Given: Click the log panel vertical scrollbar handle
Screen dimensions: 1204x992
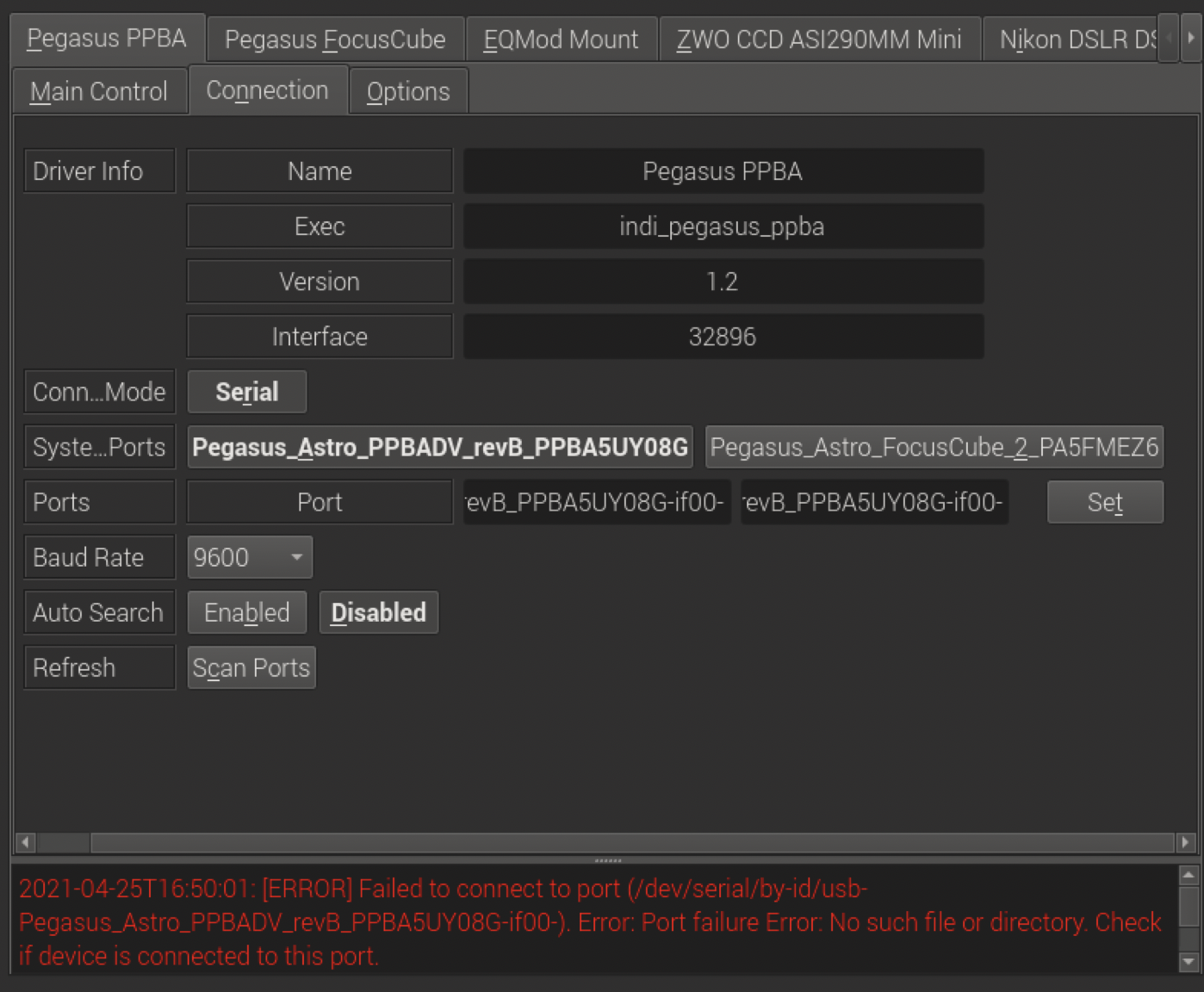Looking at the screenshot, I should tap(1188, 907).
